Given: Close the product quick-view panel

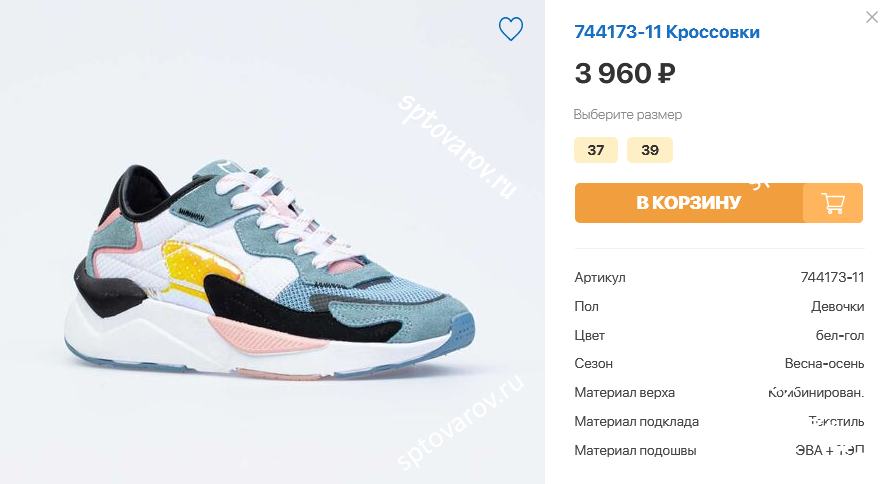Looking at the screenshot, I should 872,17.
